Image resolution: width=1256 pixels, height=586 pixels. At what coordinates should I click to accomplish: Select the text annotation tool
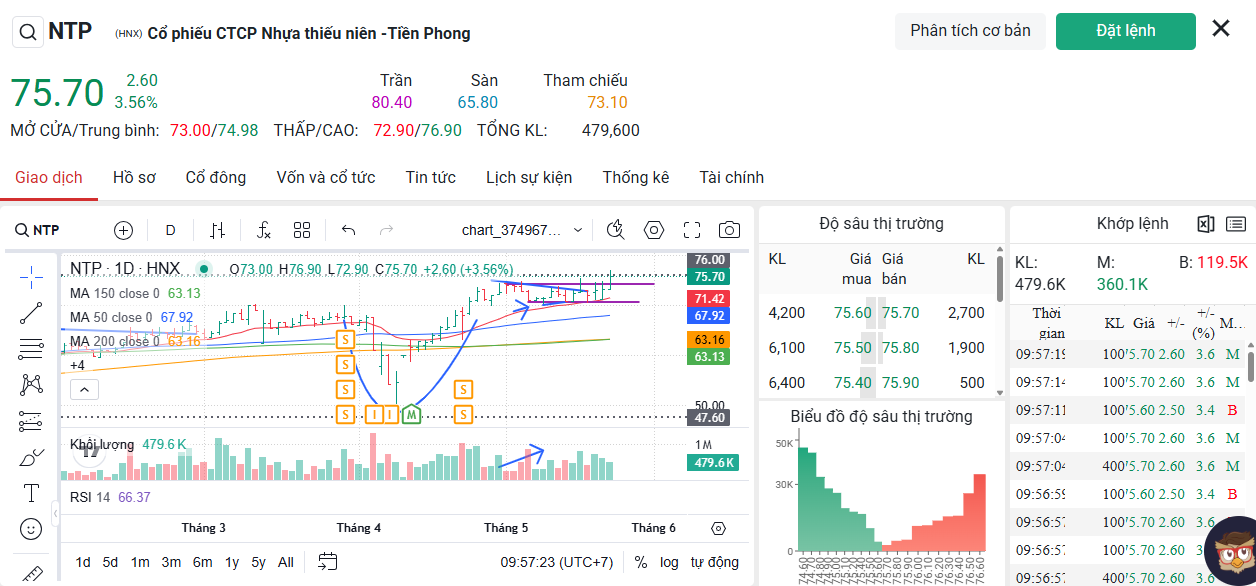tap(31, 493)
